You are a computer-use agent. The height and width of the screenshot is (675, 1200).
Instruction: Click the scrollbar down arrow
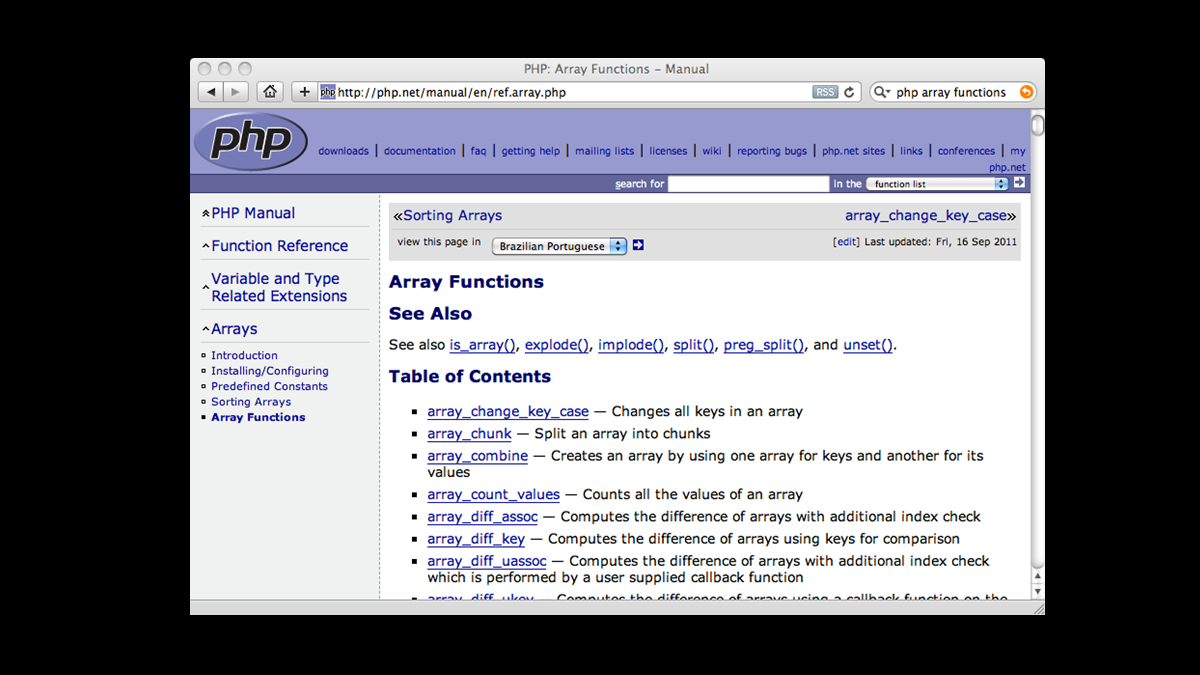1038,592
